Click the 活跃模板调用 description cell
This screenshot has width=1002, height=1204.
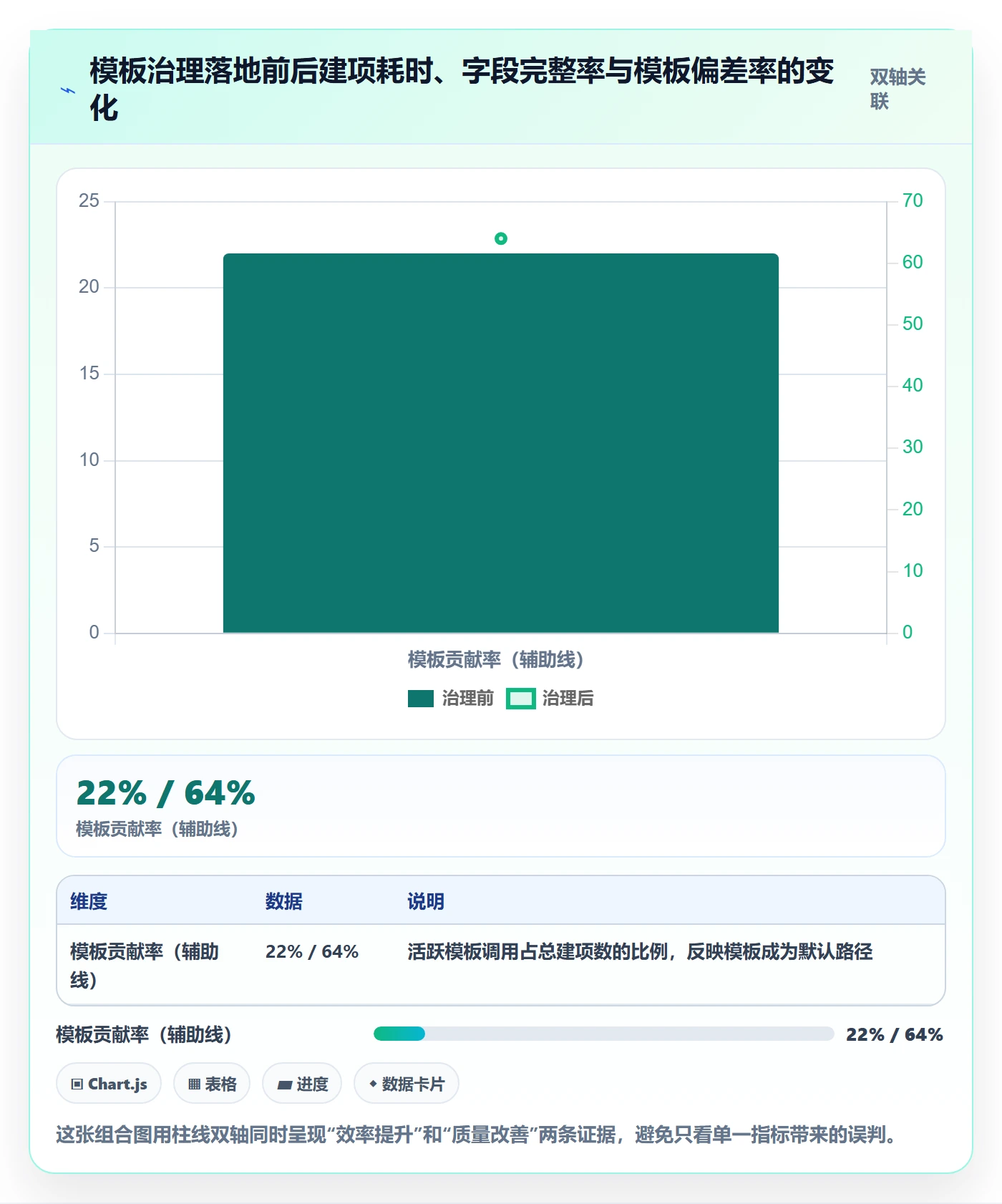click(640, 951)
